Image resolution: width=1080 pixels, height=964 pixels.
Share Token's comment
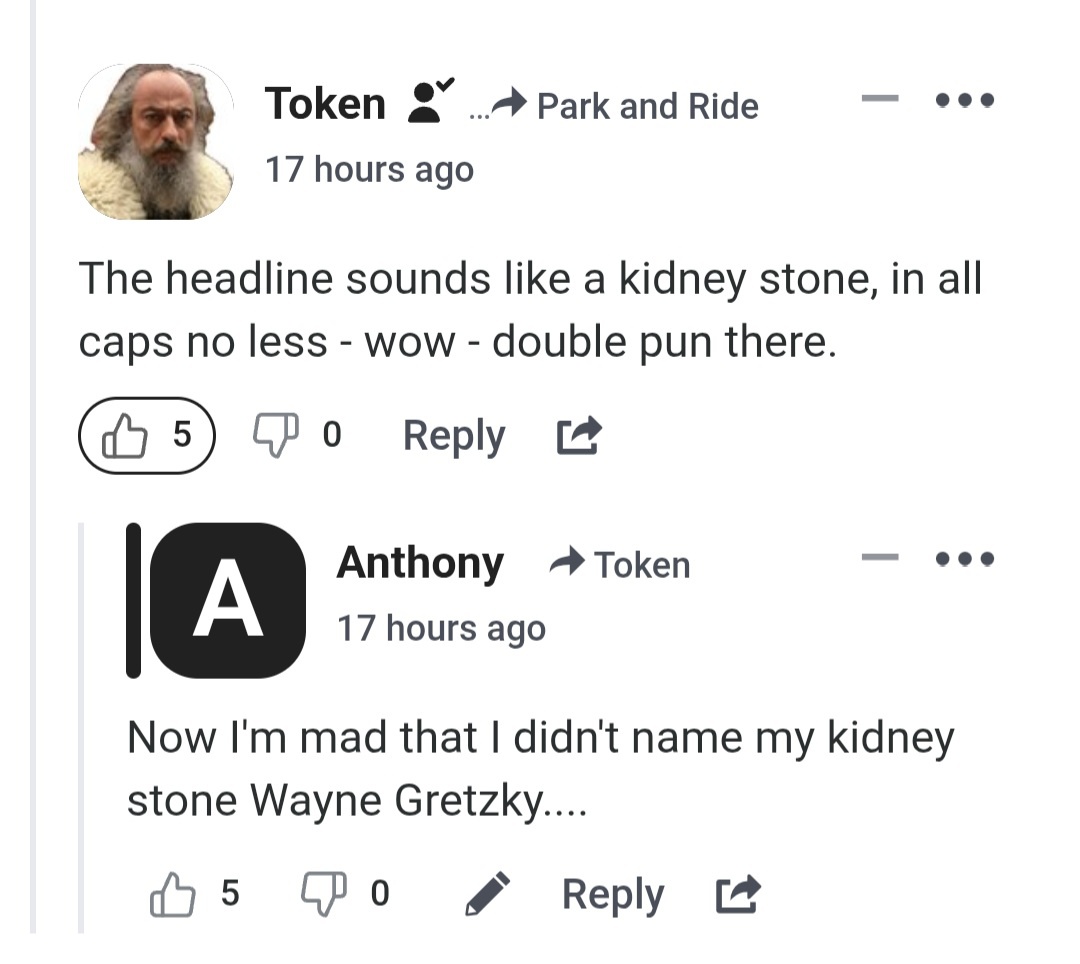coord(578,437)
